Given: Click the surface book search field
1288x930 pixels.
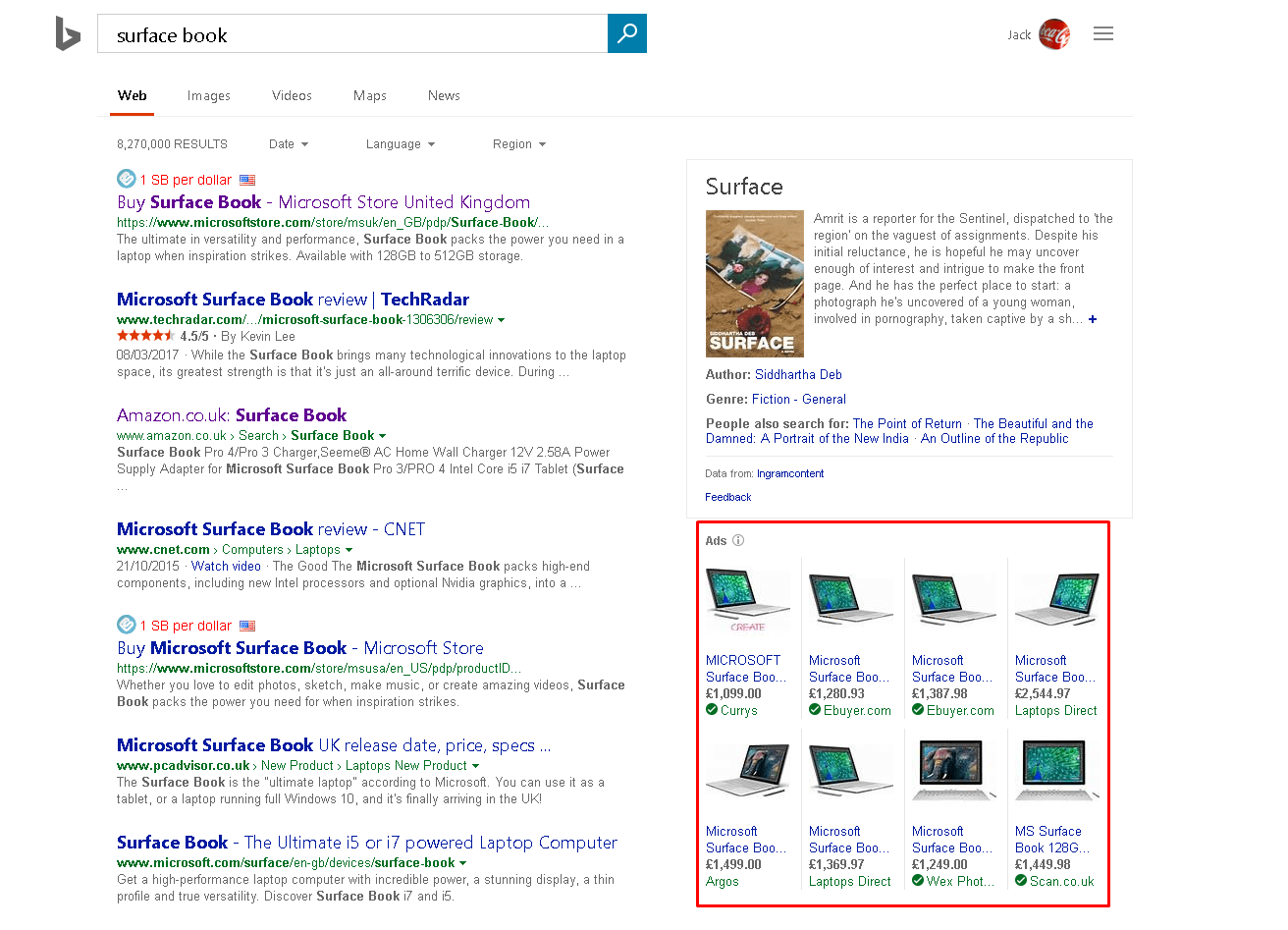Looking at the screenshot, I should tap(353, 34).
